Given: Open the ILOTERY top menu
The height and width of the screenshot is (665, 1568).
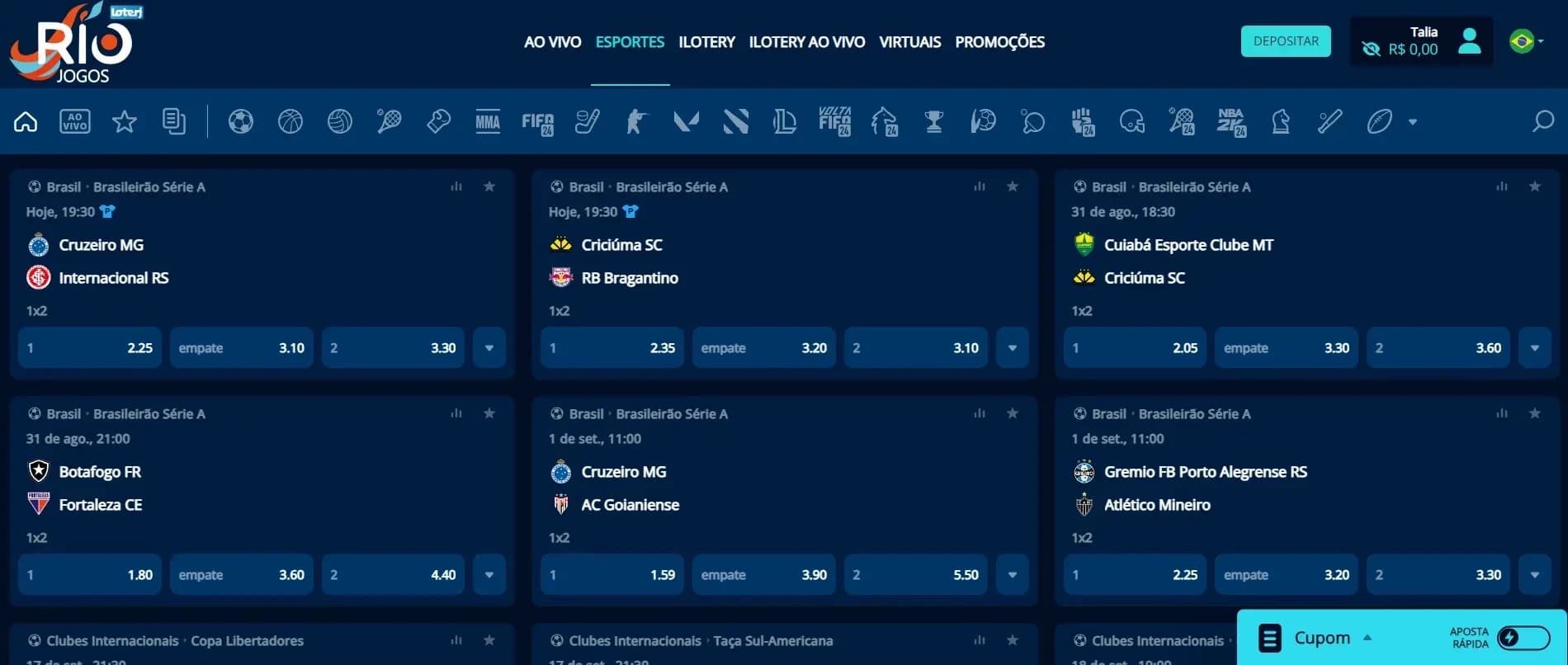Looking at the screenshot, I should [706, 42].
